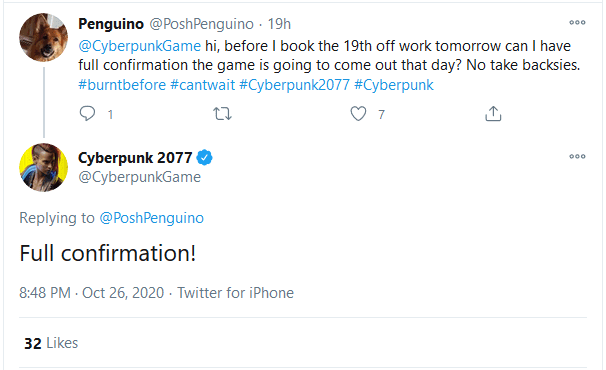Click the verified badge next to Cyberpunk 2077

204,158
